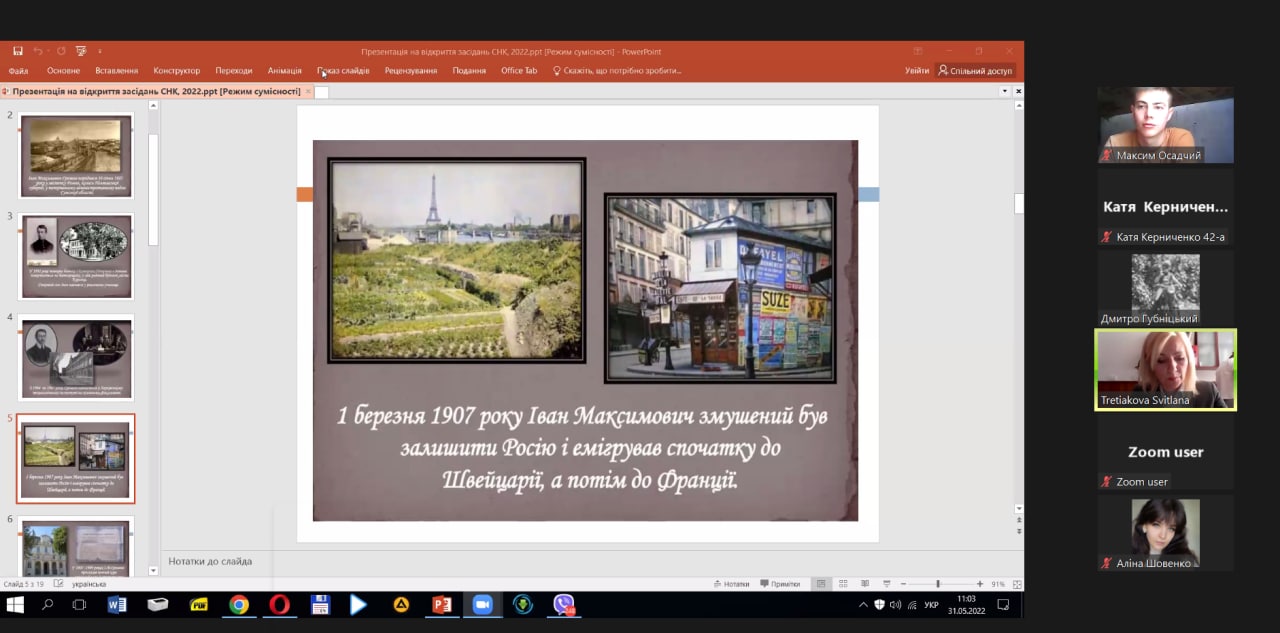Image resolution: width=1280 pixels, height=633 pixels.
Task: Click the zoom in plus button
Action: tap(980, 584)
